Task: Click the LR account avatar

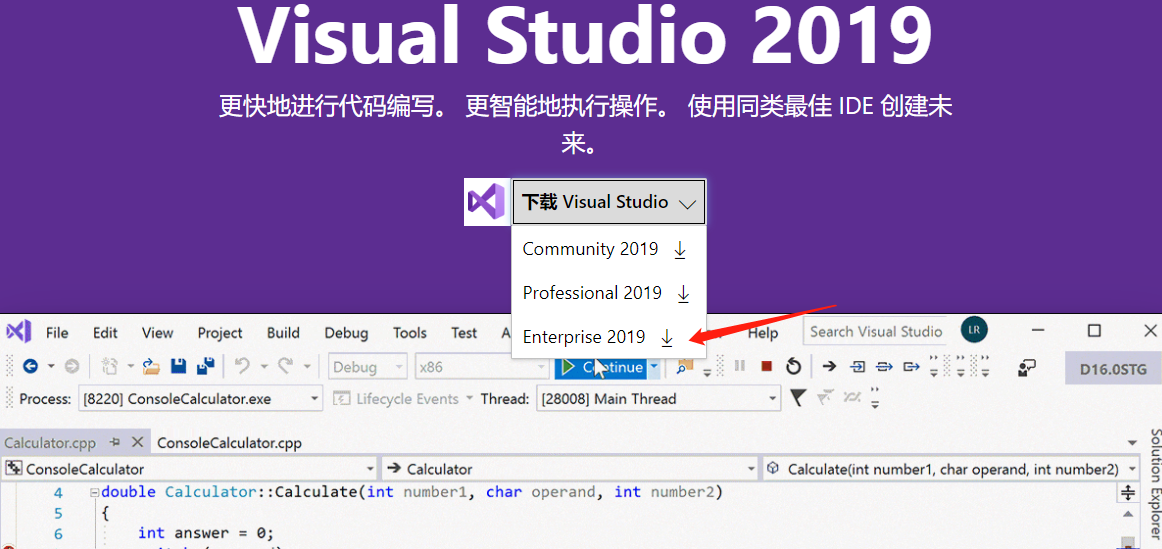Action: (974, 330)
